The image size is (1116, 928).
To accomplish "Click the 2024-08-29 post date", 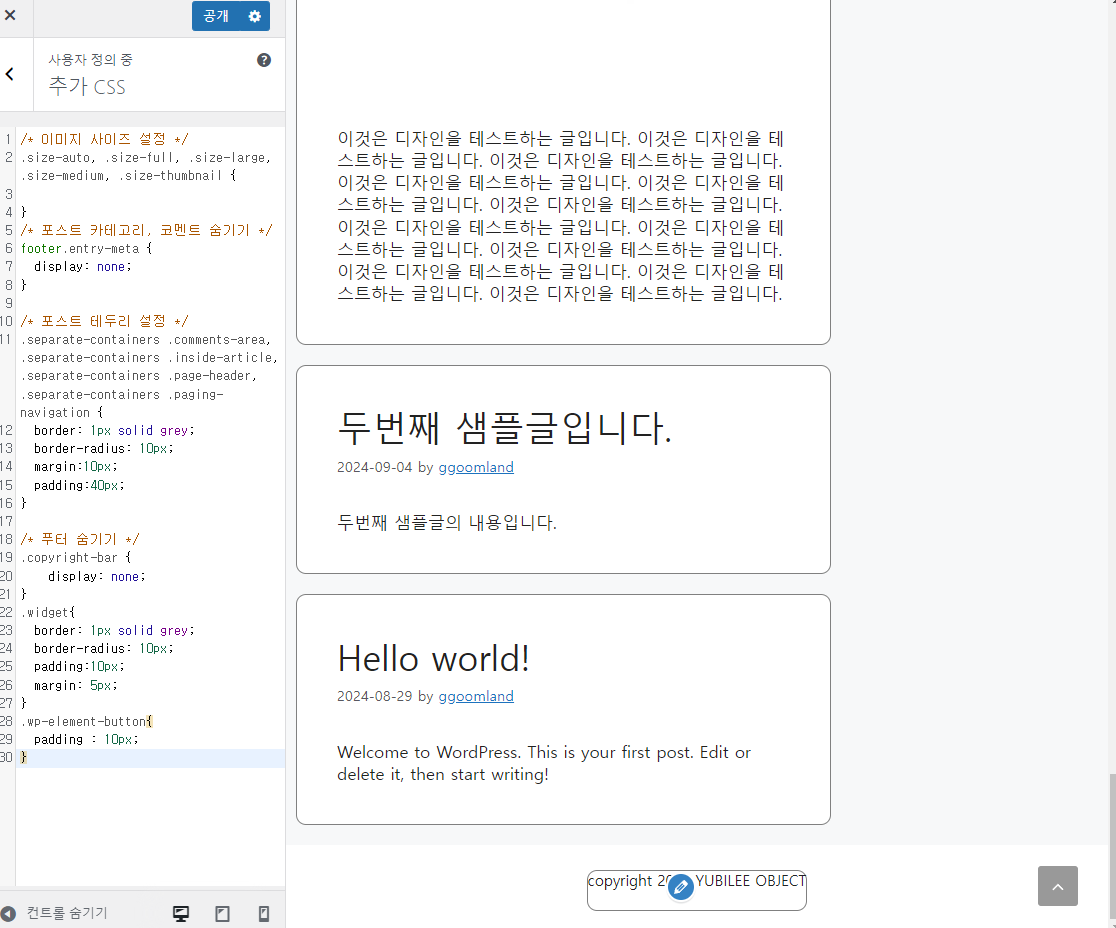I will pos(374,696).
